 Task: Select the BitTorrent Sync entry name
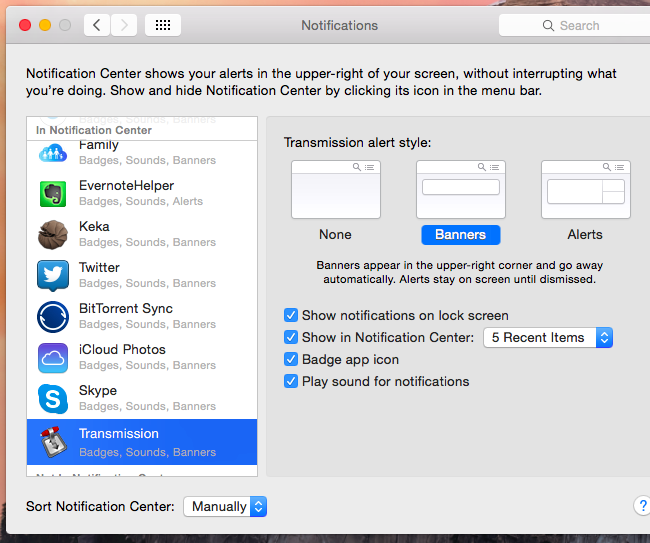(x=126, y=308)
